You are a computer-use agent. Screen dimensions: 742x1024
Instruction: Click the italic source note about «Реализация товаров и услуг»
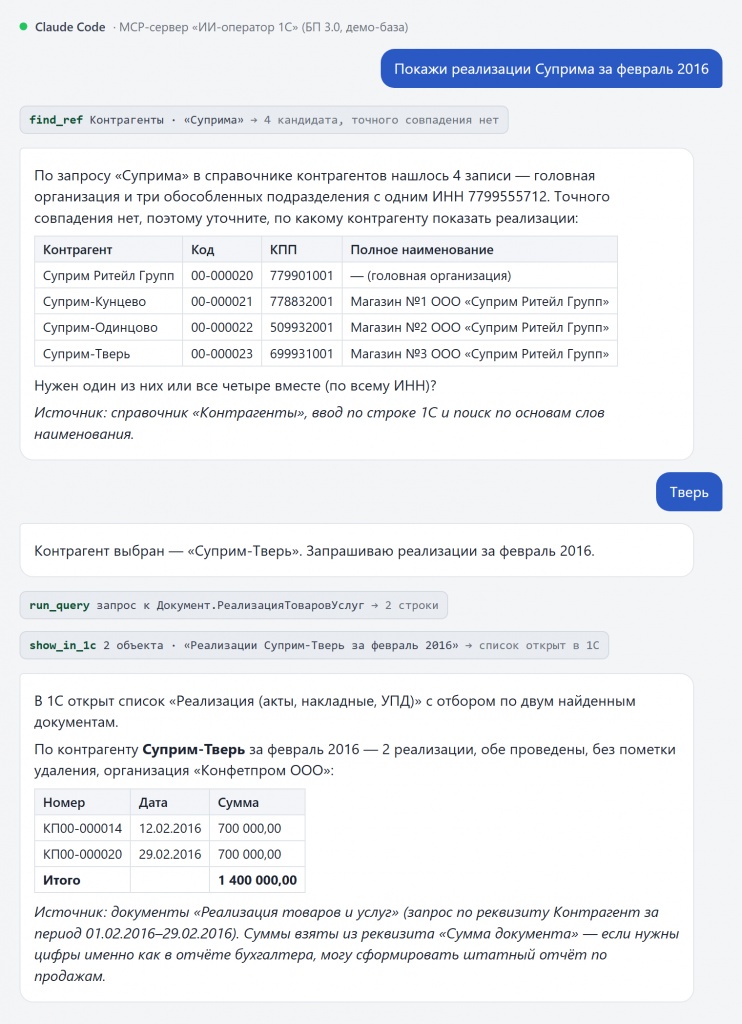coord(357,944)
